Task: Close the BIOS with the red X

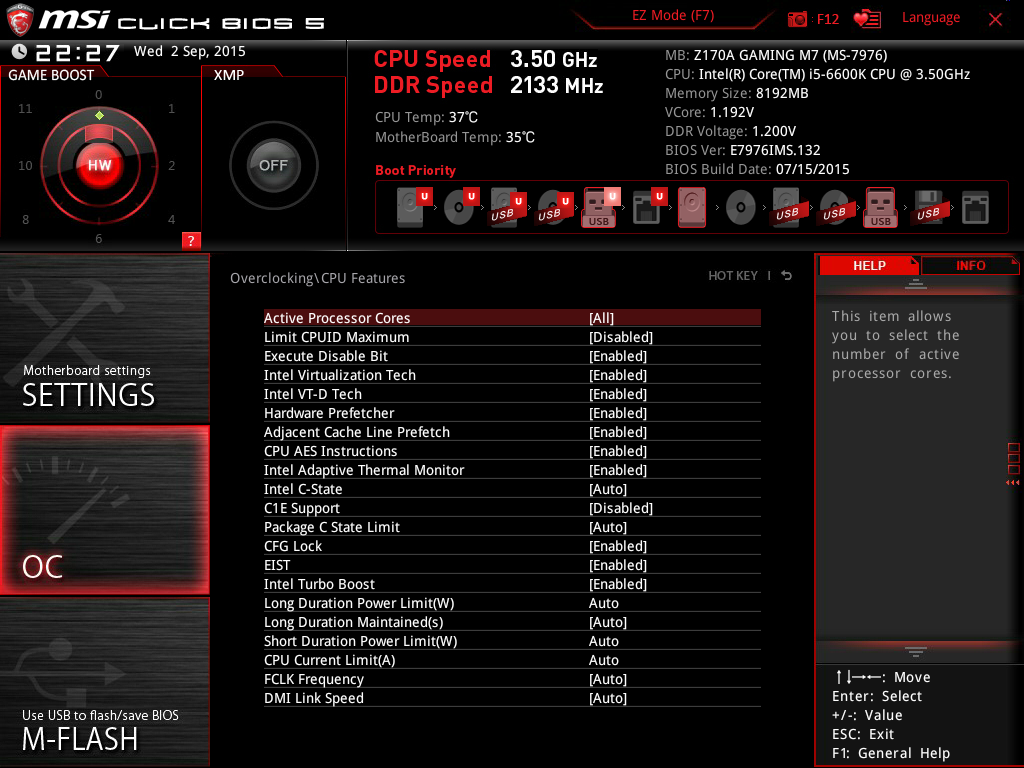Action: point(995,19)
